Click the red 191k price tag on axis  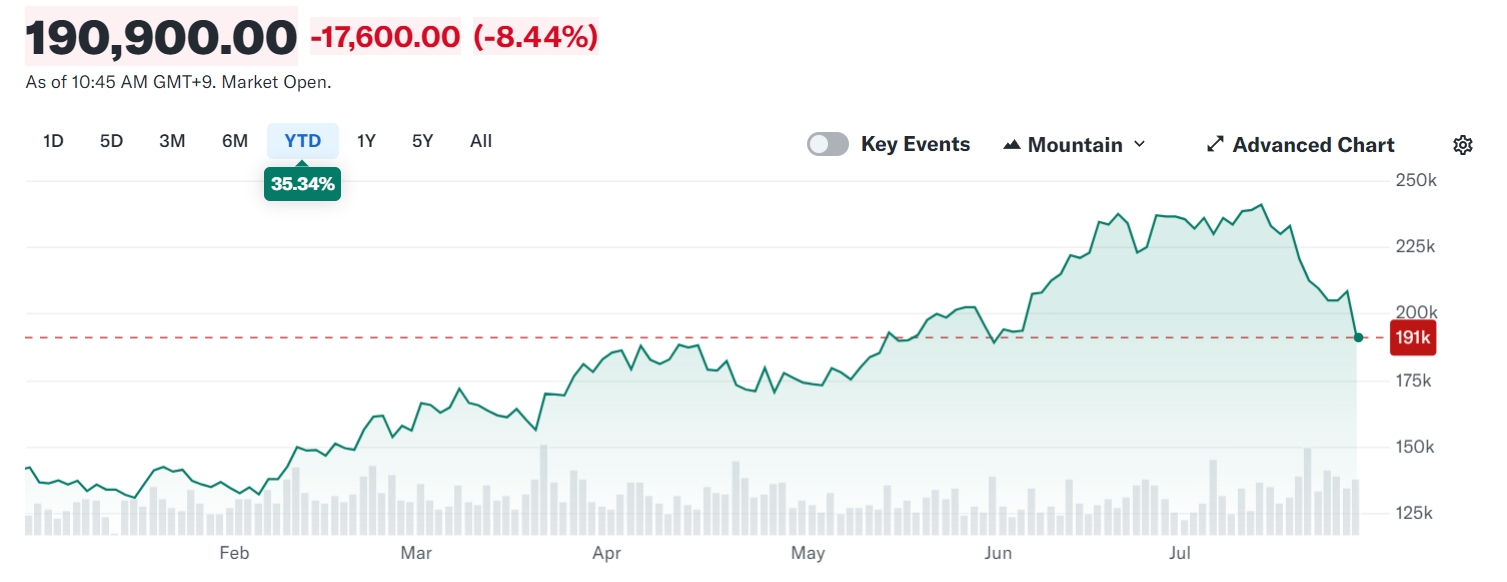click(x=1412, y=337)
